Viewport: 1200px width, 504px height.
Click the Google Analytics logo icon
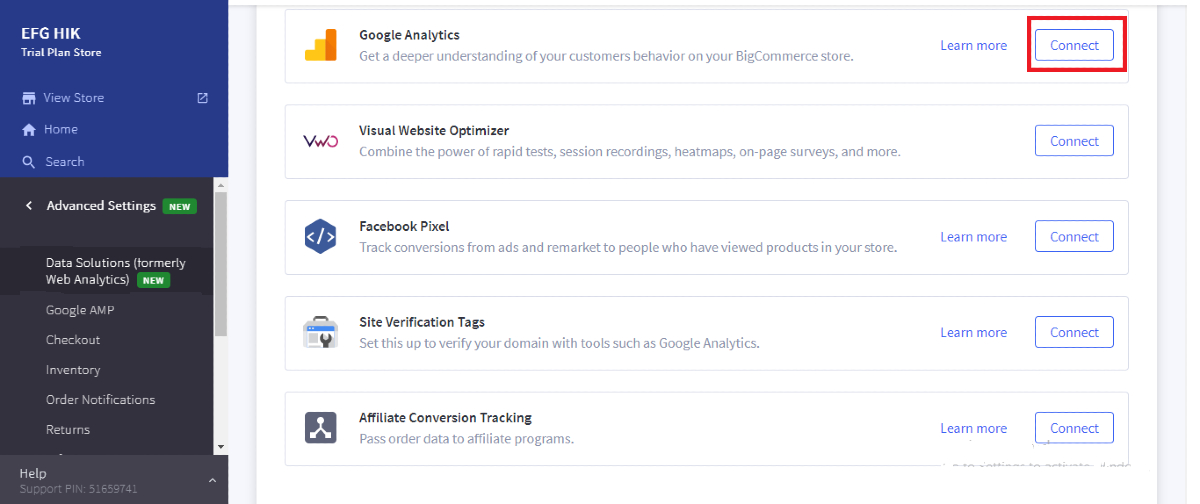(x=321, y=46)
